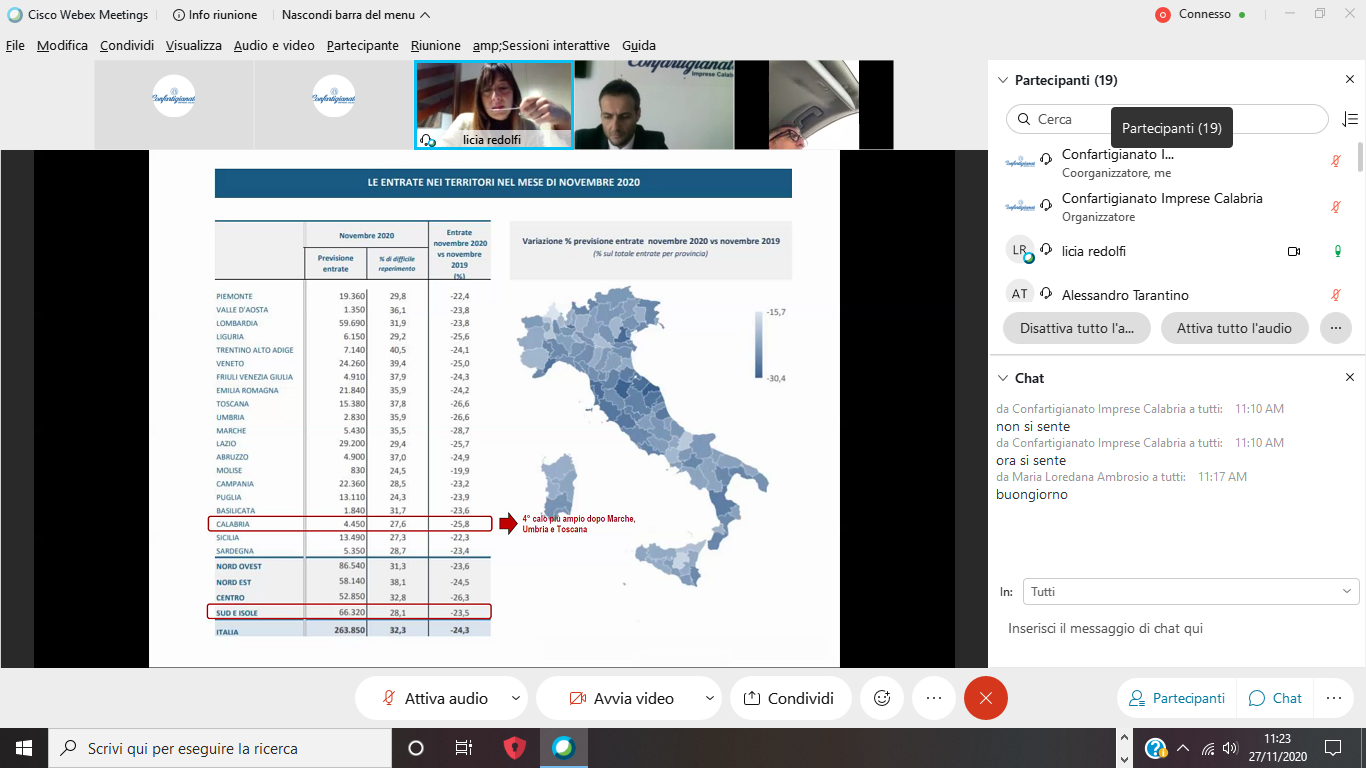Click the chat message input field
This screenshot has height=768, width=1366.
tap(1150, 628)
